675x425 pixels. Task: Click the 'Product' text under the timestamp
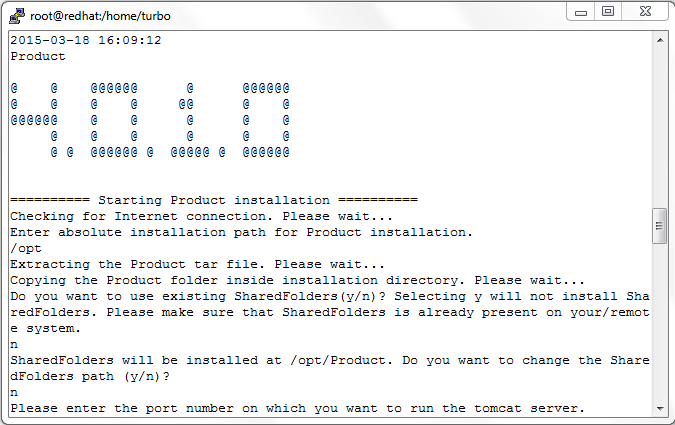click(38, 56)
